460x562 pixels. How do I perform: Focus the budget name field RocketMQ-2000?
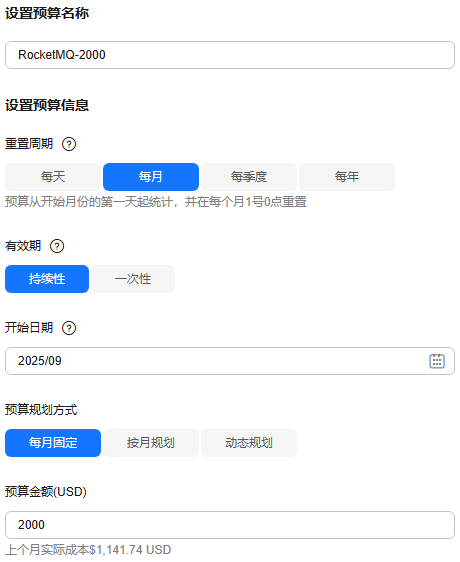(x=230, y=55)
